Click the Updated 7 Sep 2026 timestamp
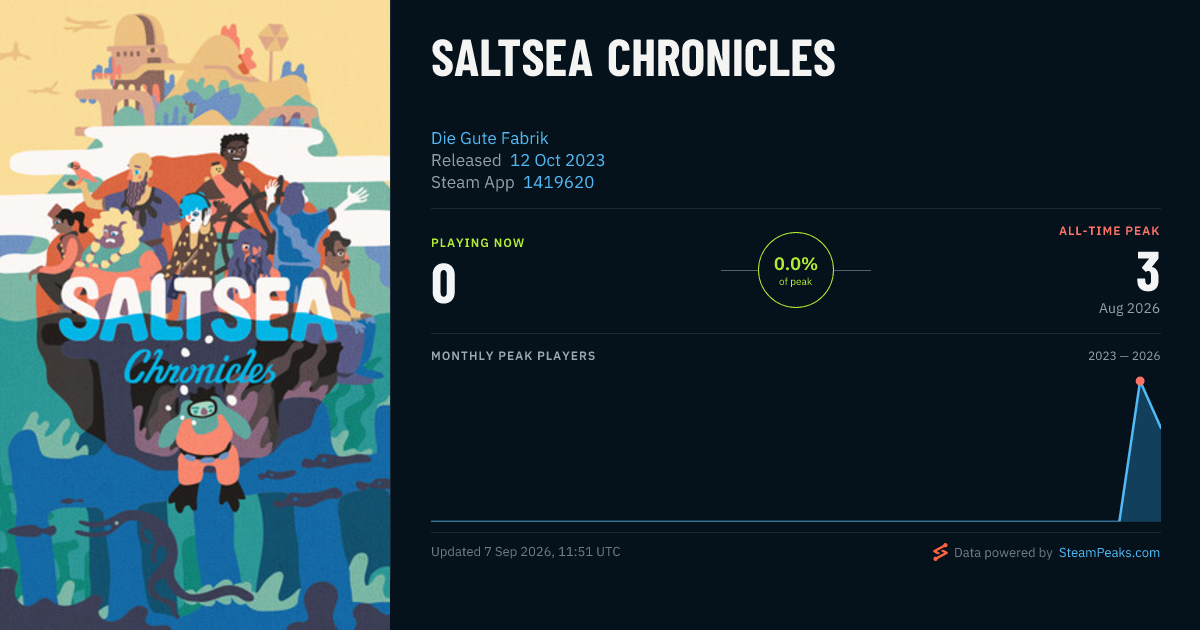This screenshot has width=1200, height=630. (x=525, y=552)
